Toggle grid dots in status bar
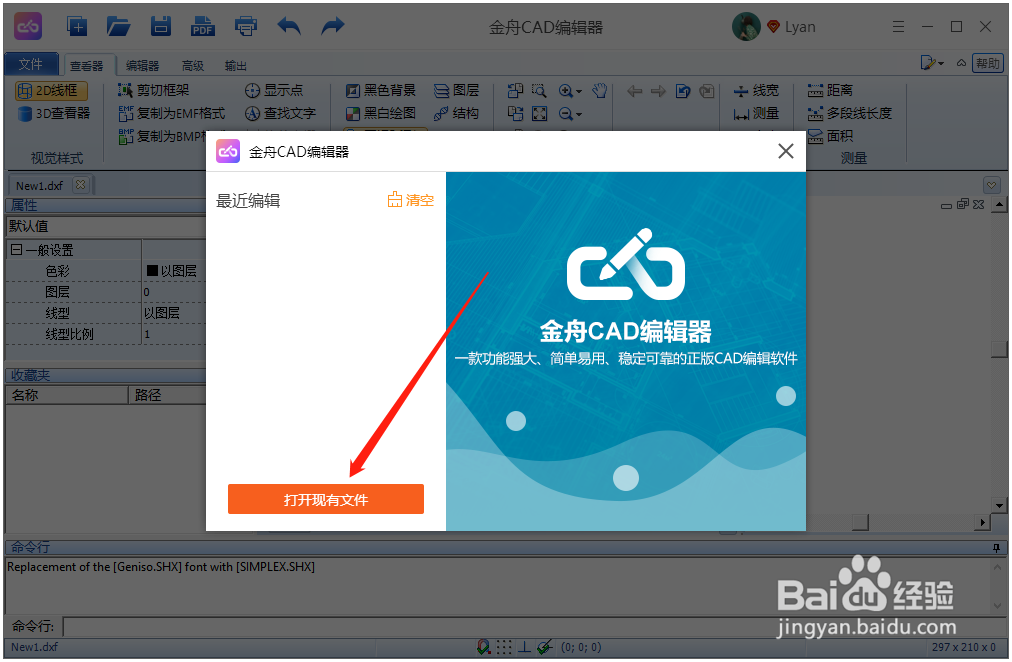 (505, 647)
